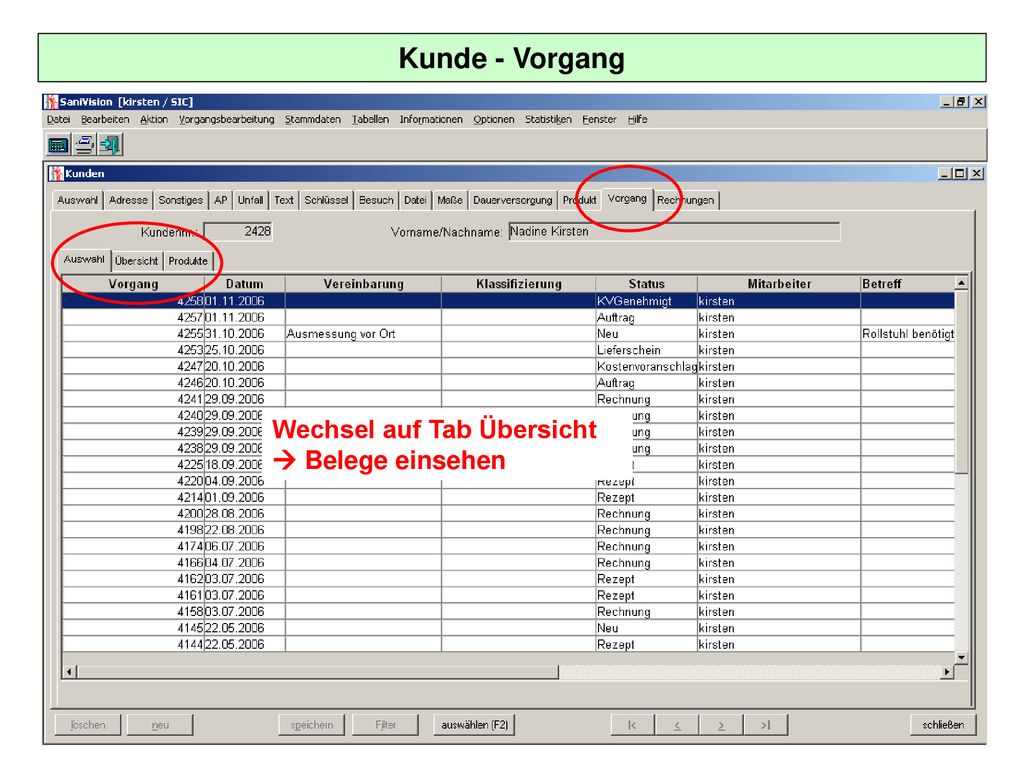This screenshot has height=768, width=1024.
Task: Open the Informationen menu
Action: click(x=431, y=120)
